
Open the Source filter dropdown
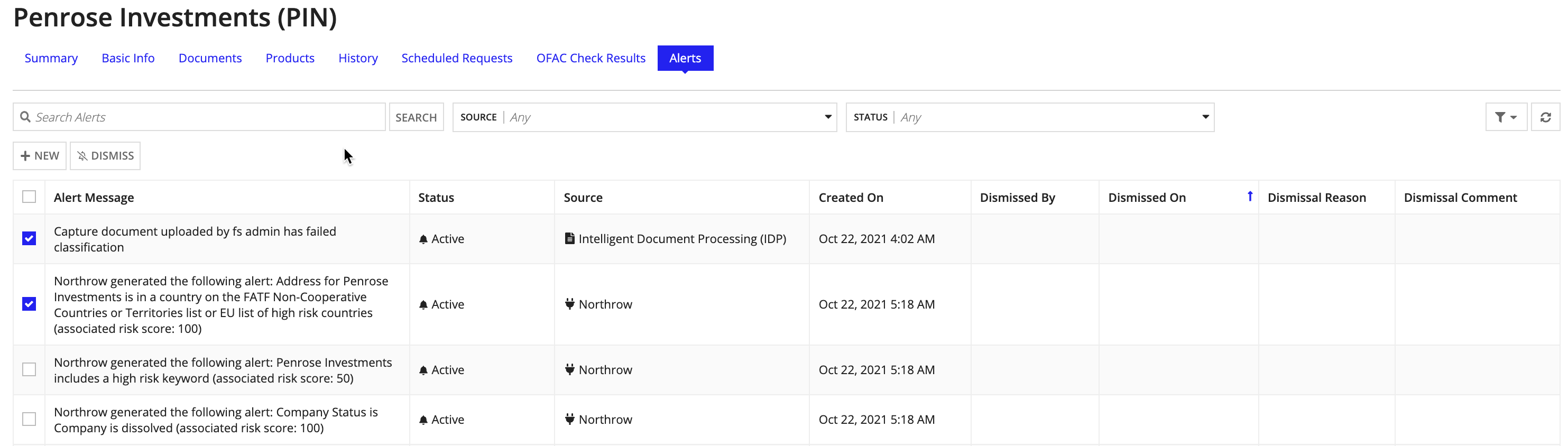(644, 117)
